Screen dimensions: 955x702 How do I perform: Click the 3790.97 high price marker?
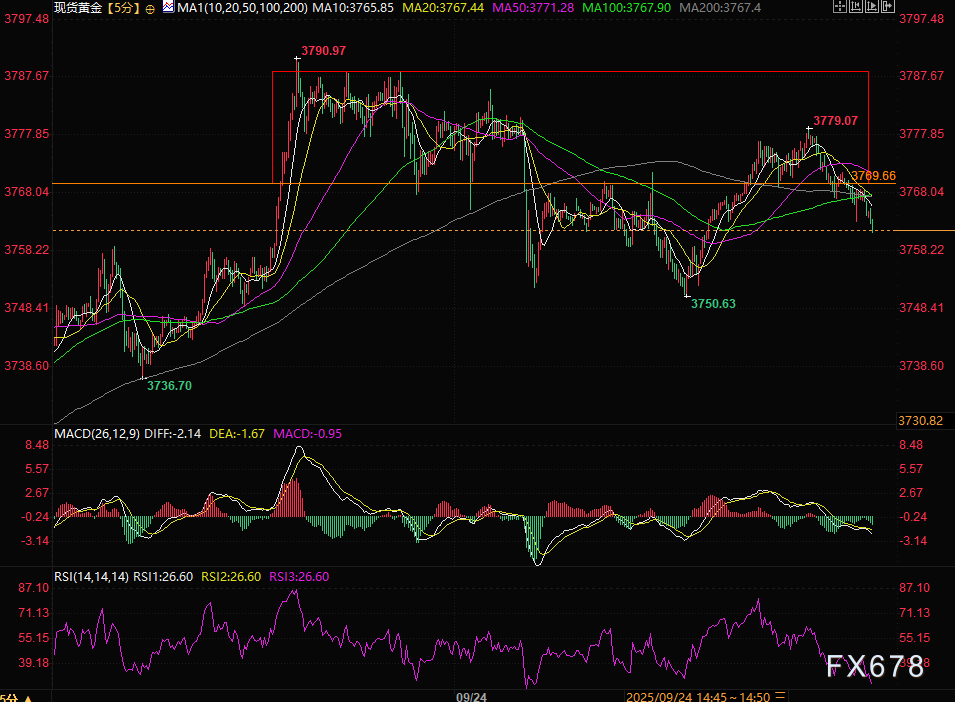tap(324, 51)
